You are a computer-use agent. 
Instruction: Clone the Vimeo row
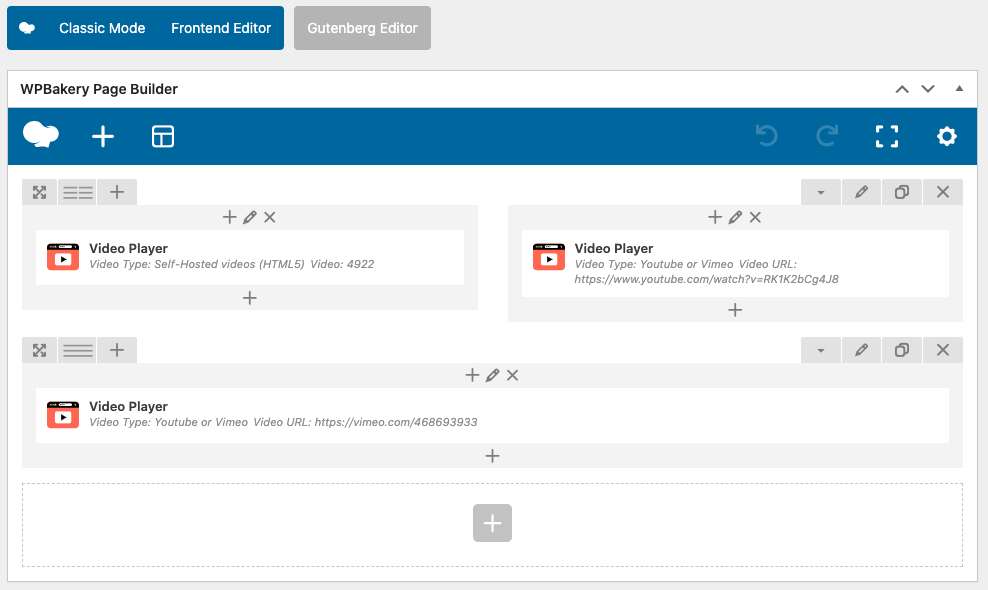coord(902,350)
